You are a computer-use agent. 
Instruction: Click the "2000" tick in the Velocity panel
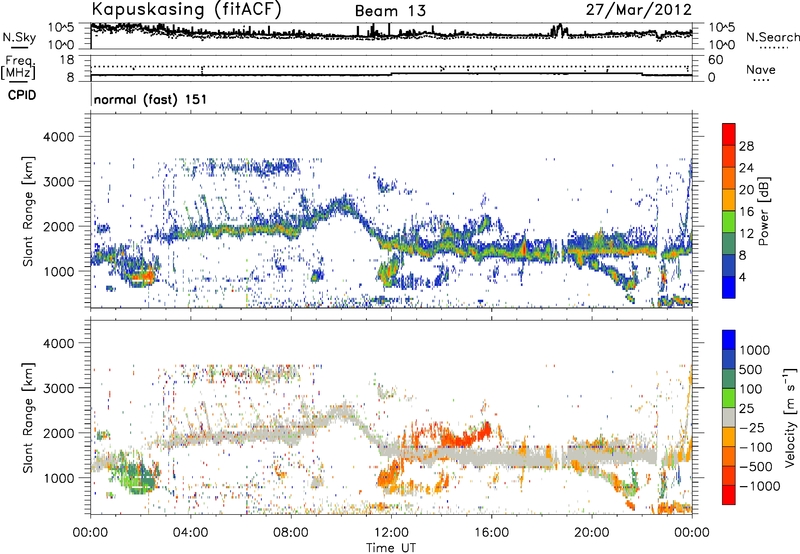pos(59,433)
